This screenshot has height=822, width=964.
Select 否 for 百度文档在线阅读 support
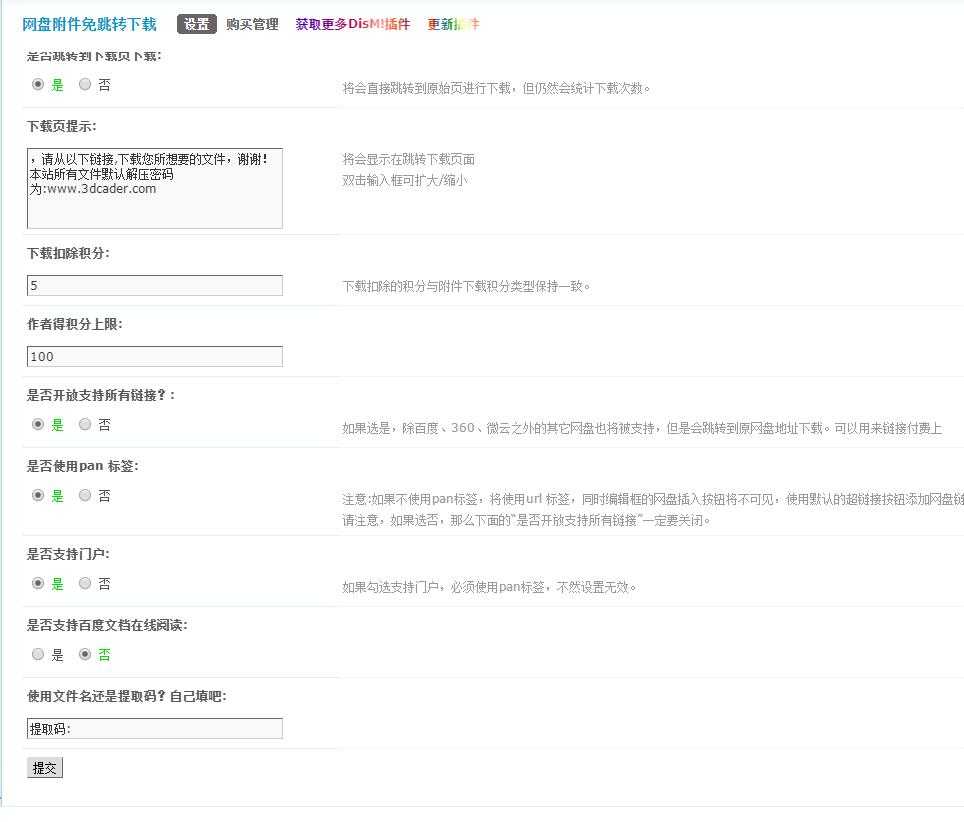tap(85, 655)
